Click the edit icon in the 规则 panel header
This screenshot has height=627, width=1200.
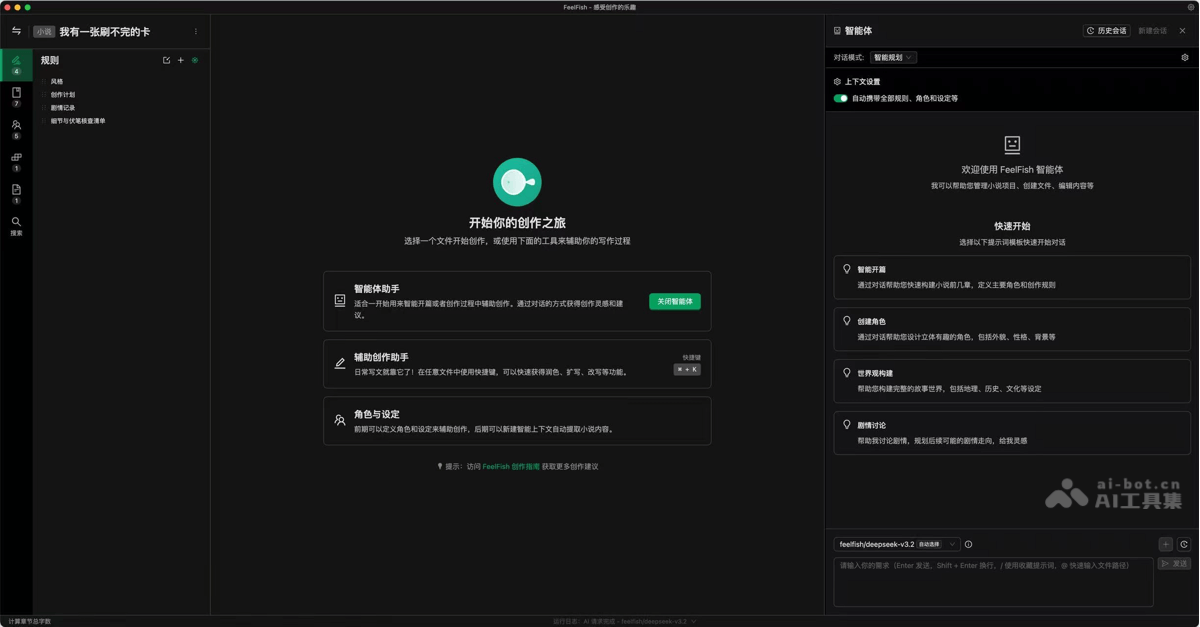[x=166, y=60]
